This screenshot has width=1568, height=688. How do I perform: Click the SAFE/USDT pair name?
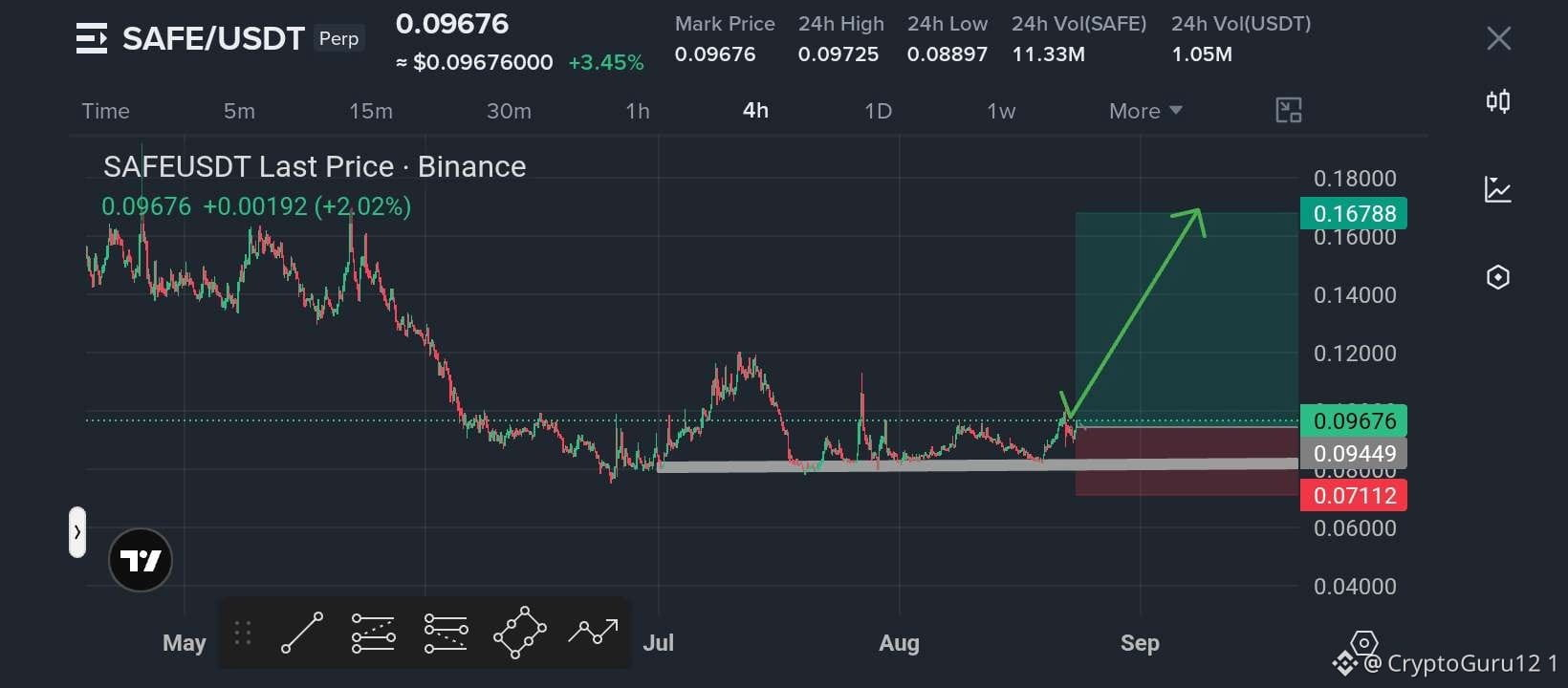pyautogui.click(x=213, y=38)
